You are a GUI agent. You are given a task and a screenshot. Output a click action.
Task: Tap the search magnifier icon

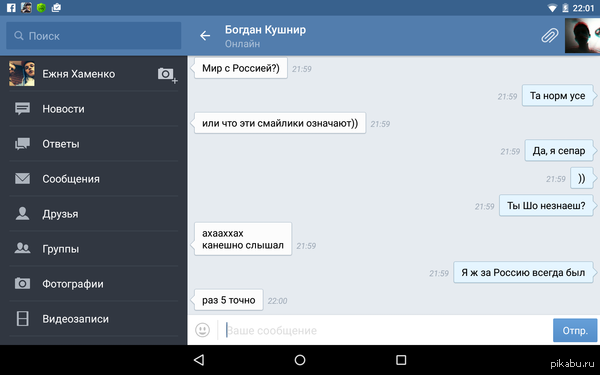(x=19, y=36)
